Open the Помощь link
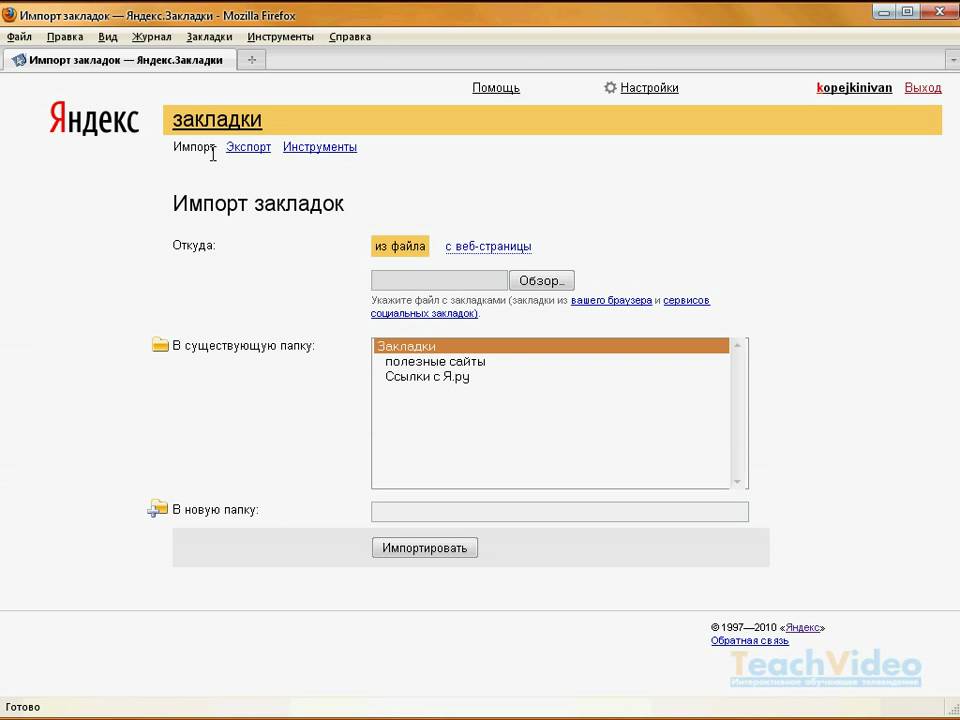 (496, 88)
